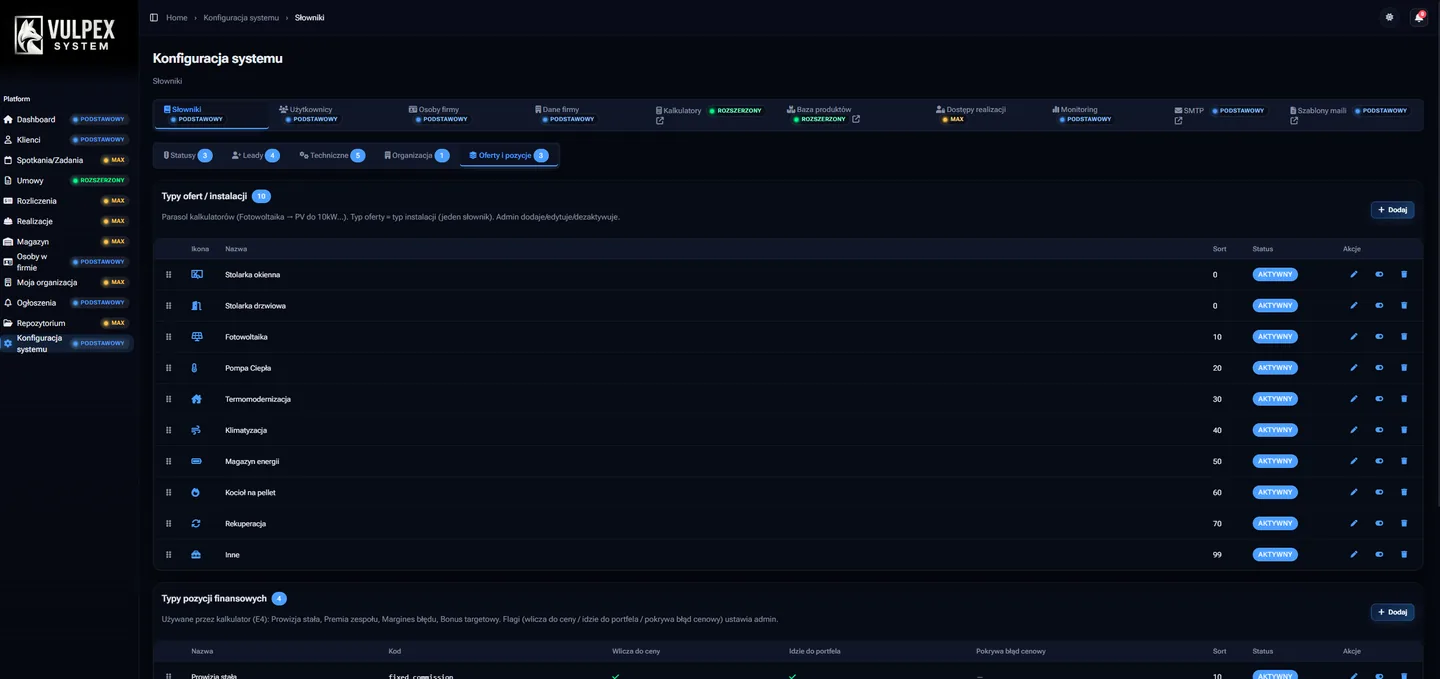Toggle the Pompa Ciepła status switch

pos(1379,368)
